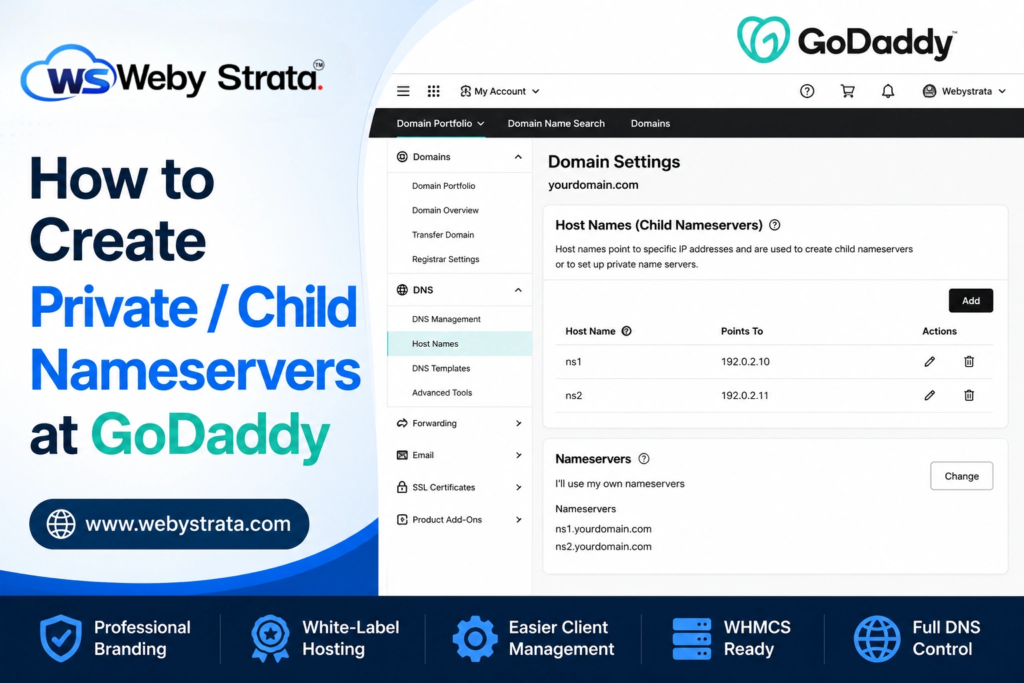This screenshot has height=683, width=1024.
Task: Click the Domains sidebar section icon
Action: coord(402,157)
